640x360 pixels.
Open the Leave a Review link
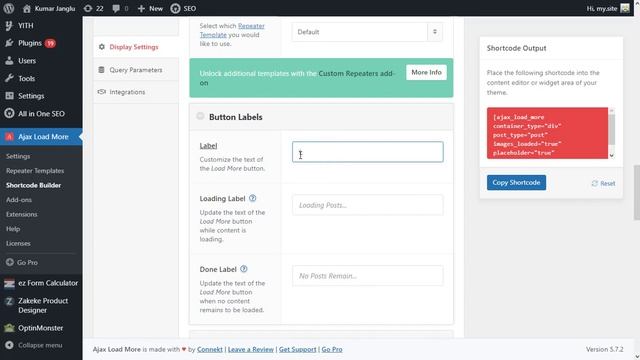coord(251,349)
